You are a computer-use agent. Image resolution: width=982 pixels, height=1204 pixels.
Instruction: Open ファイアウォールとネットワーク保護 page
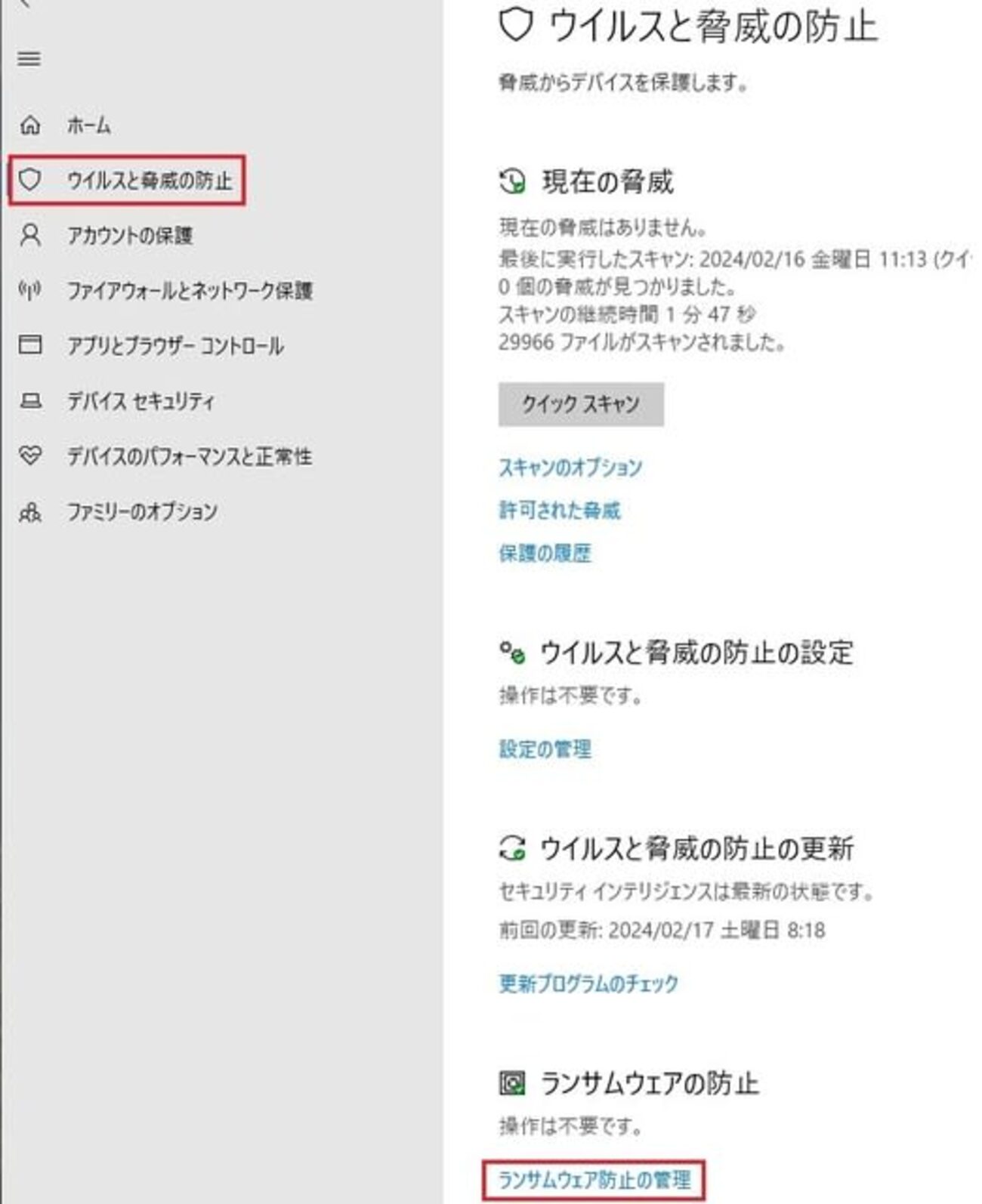coord(190,291)
